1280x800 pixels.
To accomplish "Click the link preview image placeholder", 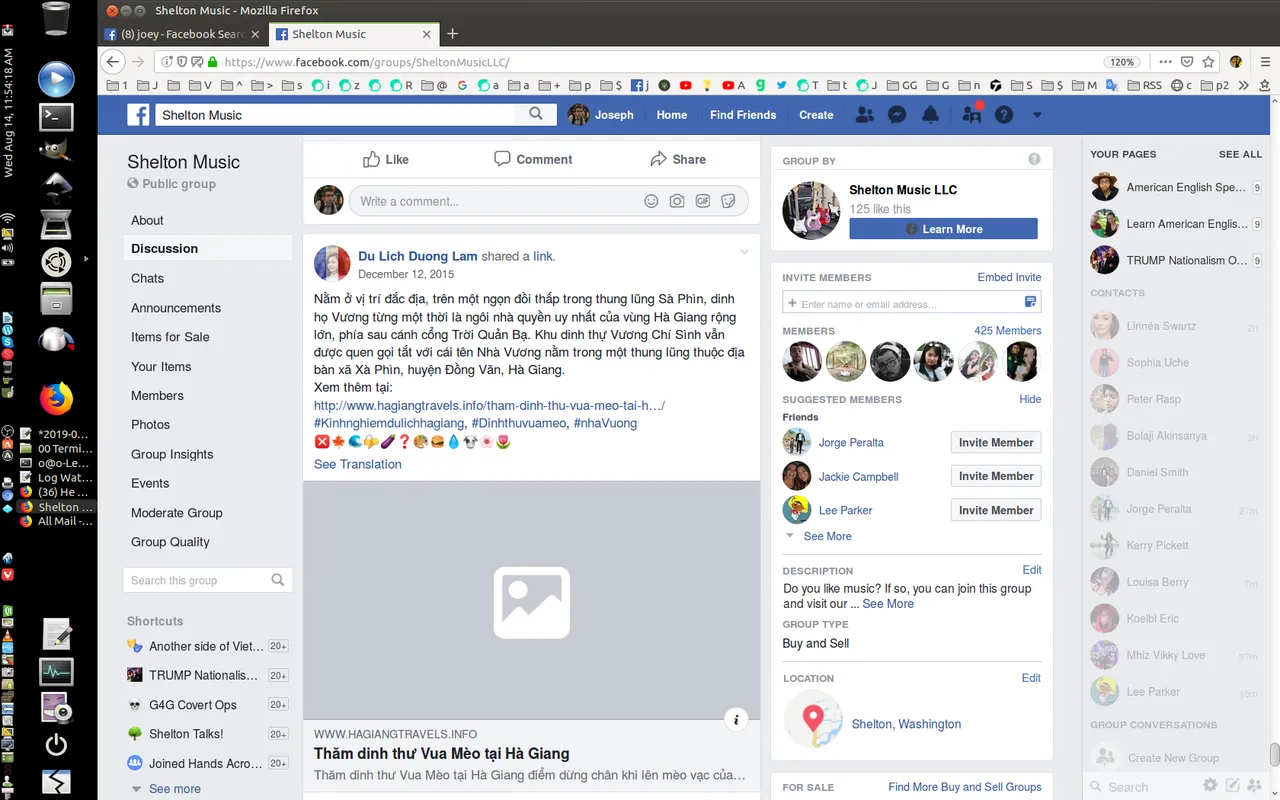I will click(532, 601).
